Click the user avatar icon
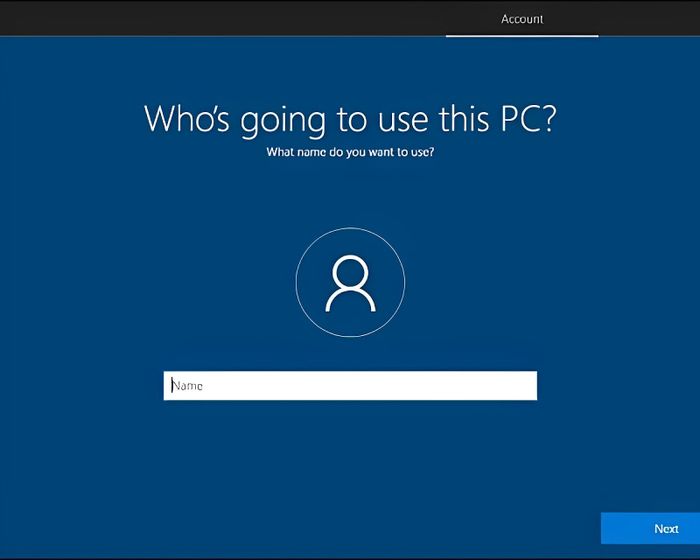The width and height of the screenshot is (700, 560). (350, 282)
